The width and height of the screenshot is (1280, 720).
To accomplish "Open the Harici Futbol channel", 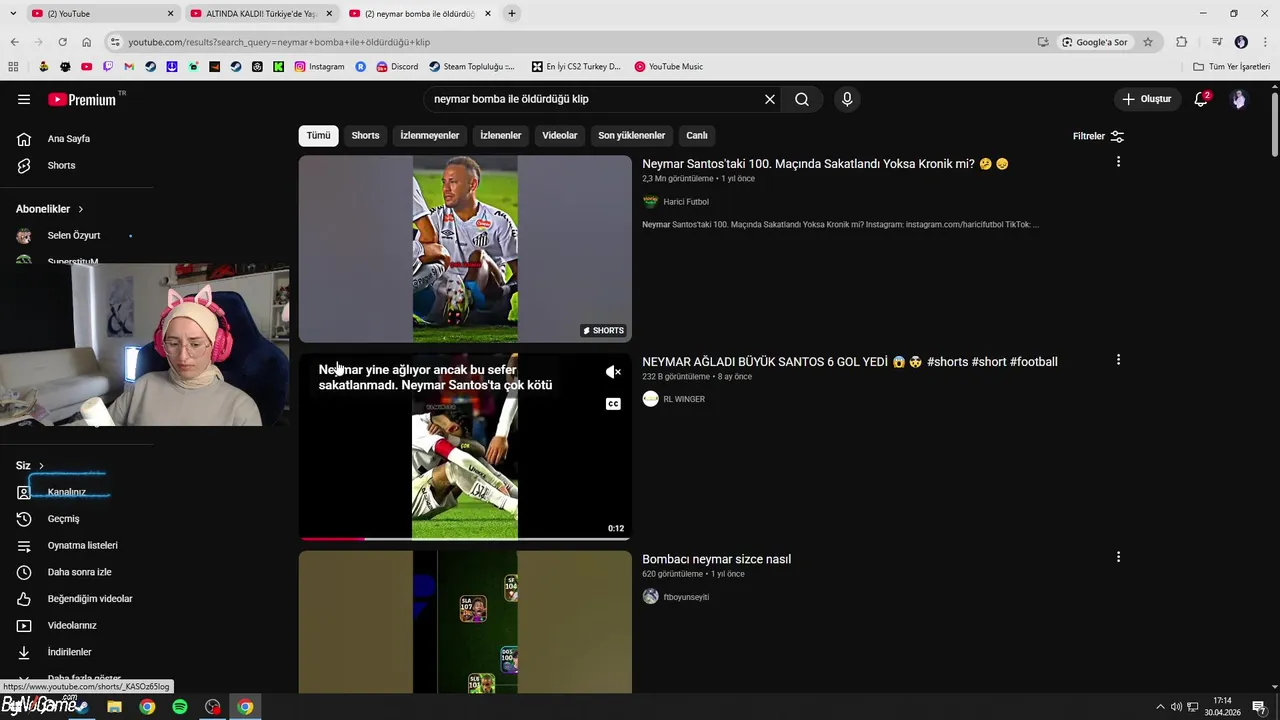I will pyautogui.click(x=685, y=202).
